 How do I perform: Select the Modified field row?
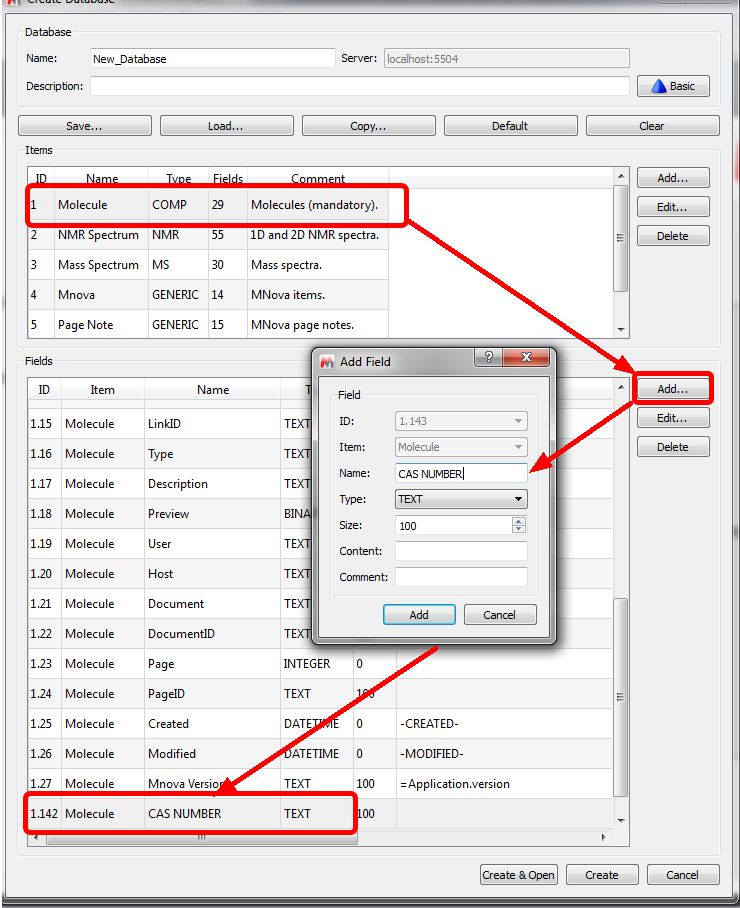320,754
